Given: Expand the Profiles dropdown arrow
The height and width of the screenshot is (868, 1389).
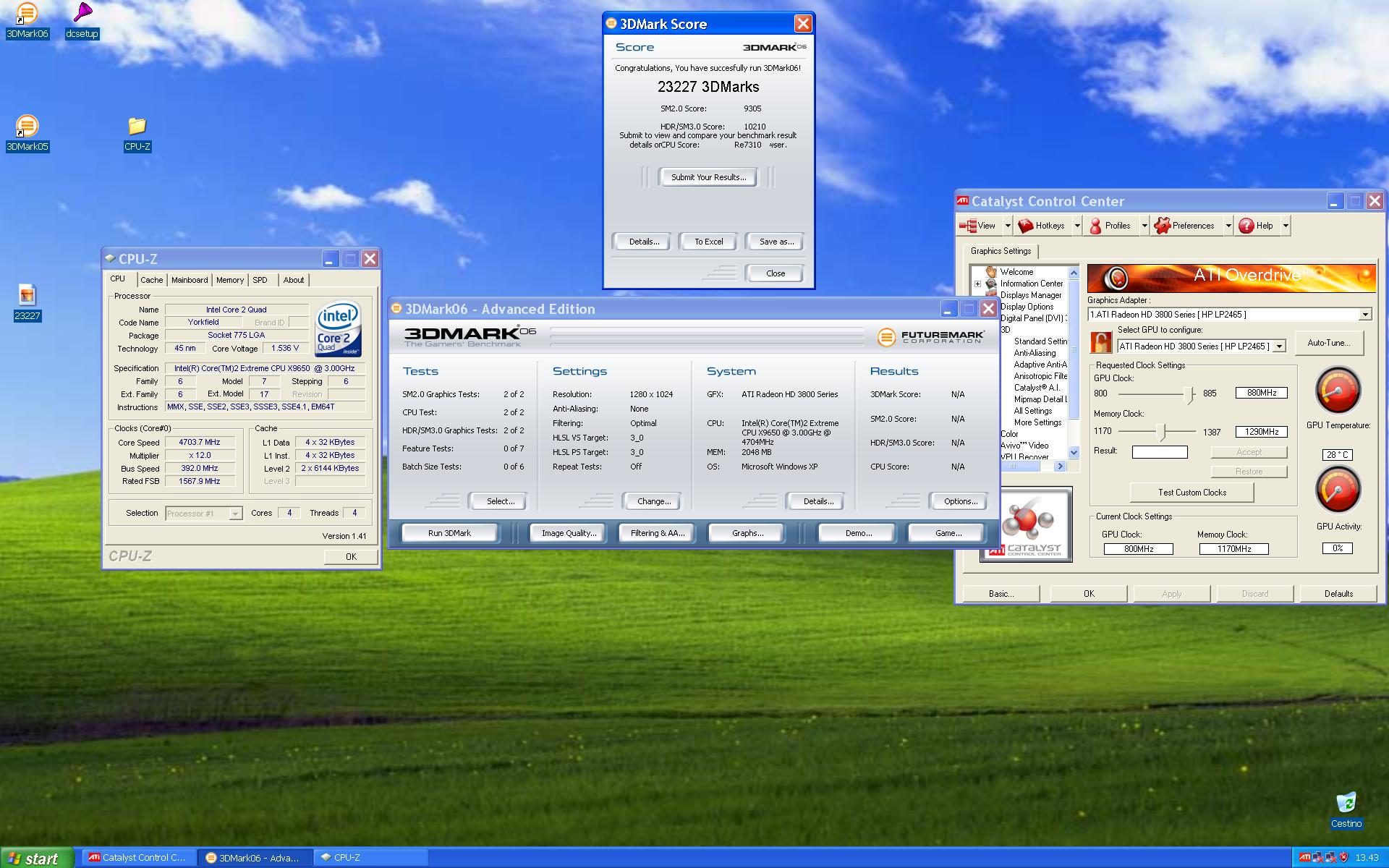Looking at the screenshot, I should [x=1144, y=226].
